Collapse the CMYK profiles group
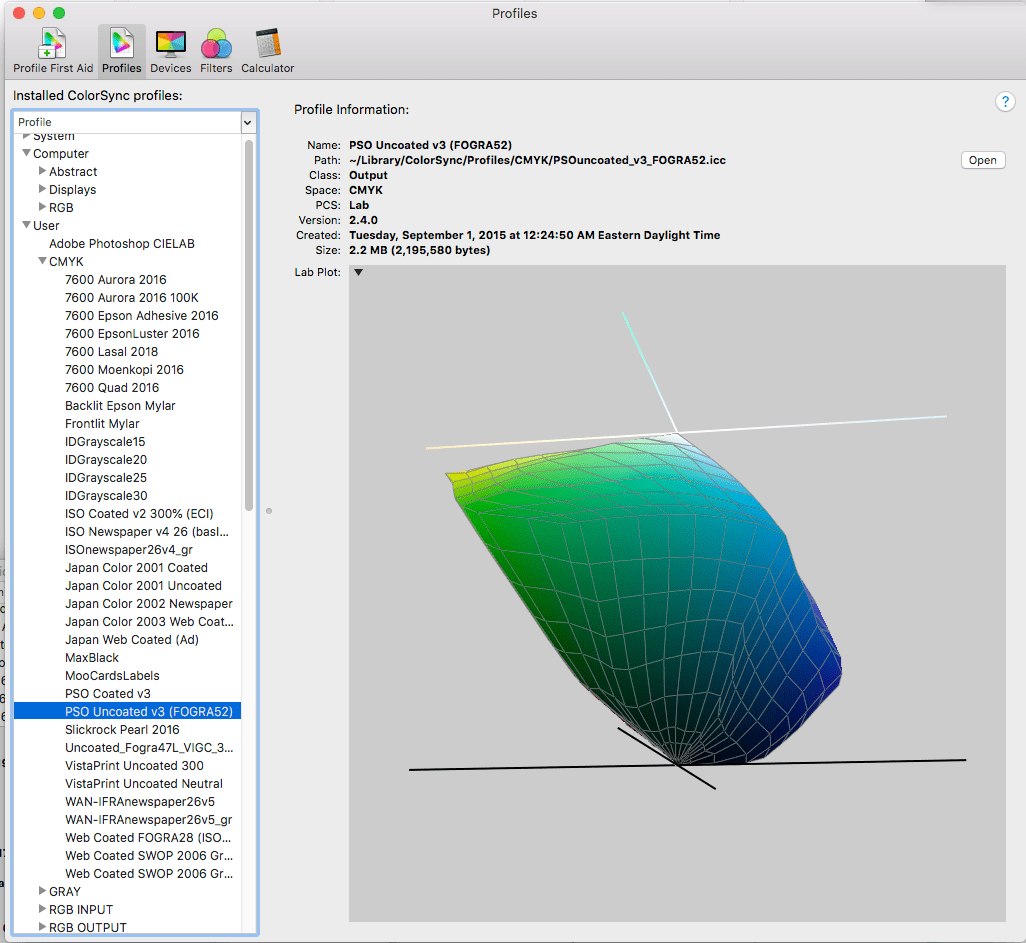 [x=41, y=261]
